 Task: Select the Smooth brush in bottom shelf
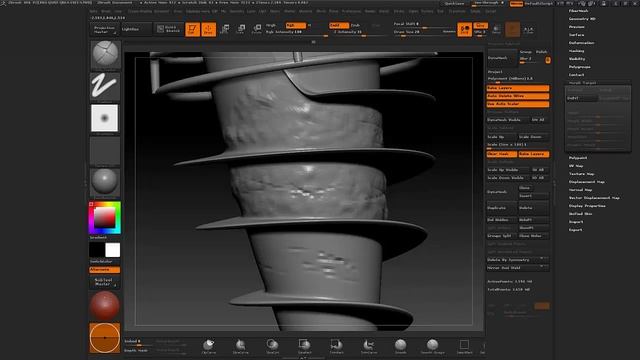[400, 346]
